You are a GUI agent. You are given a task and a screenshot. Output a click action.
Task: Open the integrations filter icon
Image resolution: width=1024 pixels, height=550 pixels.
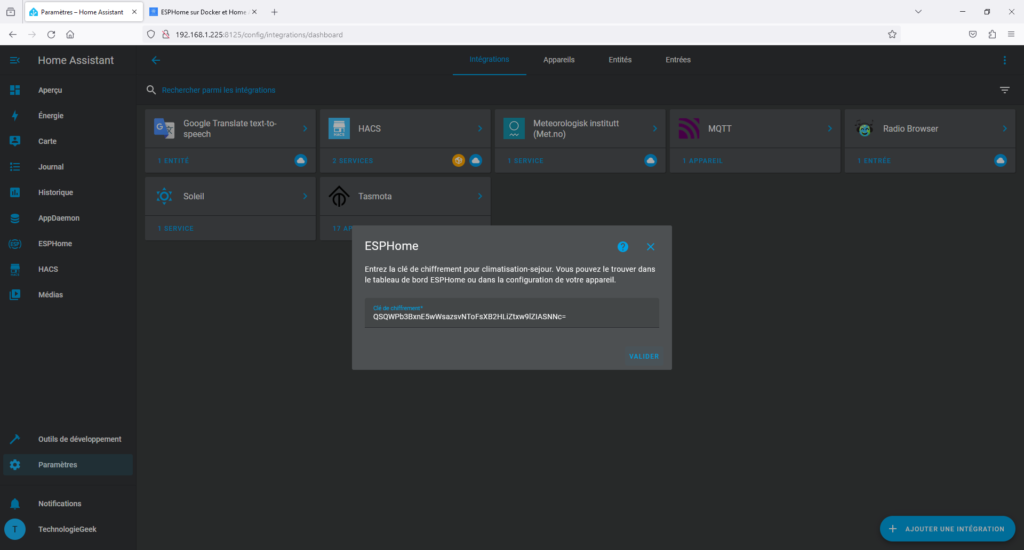(1004, 90)
